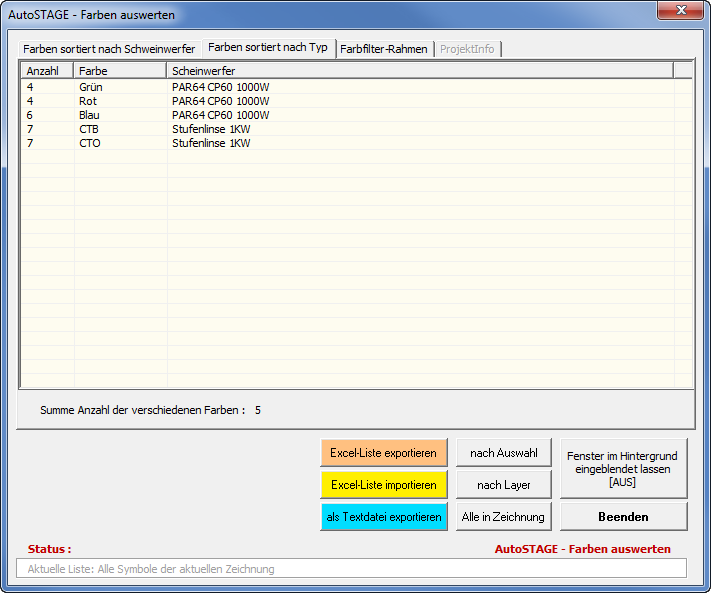The image size is (711, 593).
Task: Click the Scheinwerfer column header
Action: [420, 71]
